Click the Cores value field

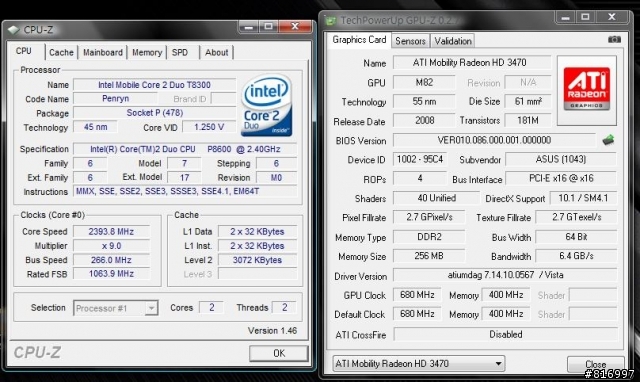[211, 307]
